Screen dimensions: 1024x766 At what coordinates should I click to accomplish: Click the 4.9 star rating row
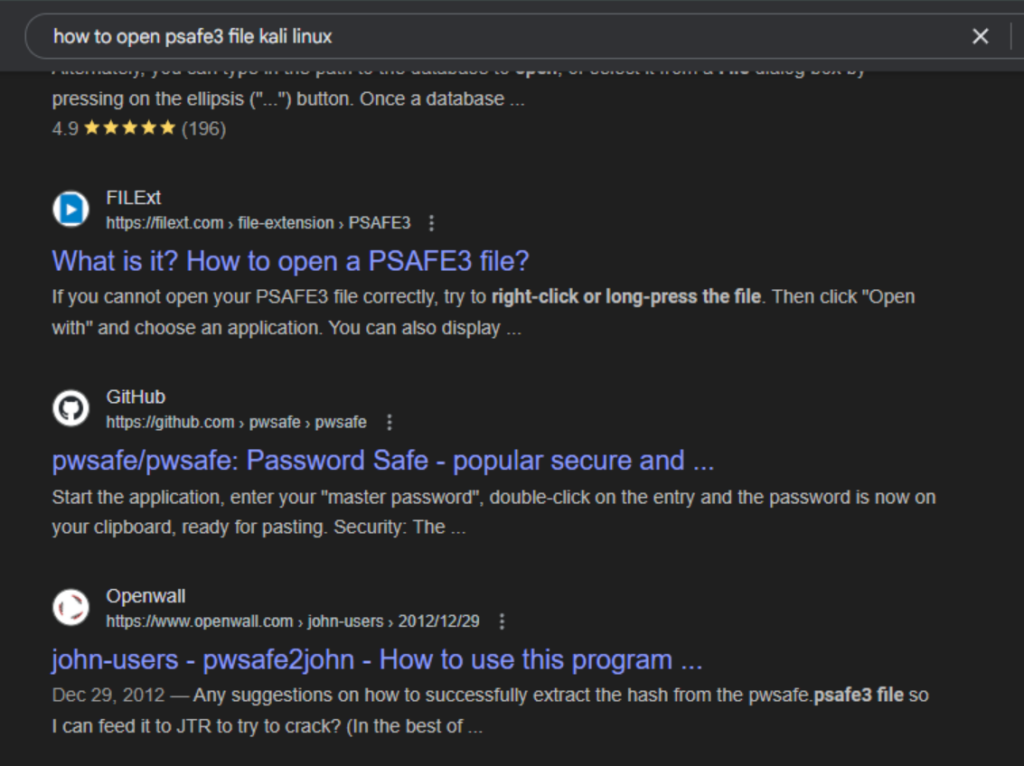138,128
